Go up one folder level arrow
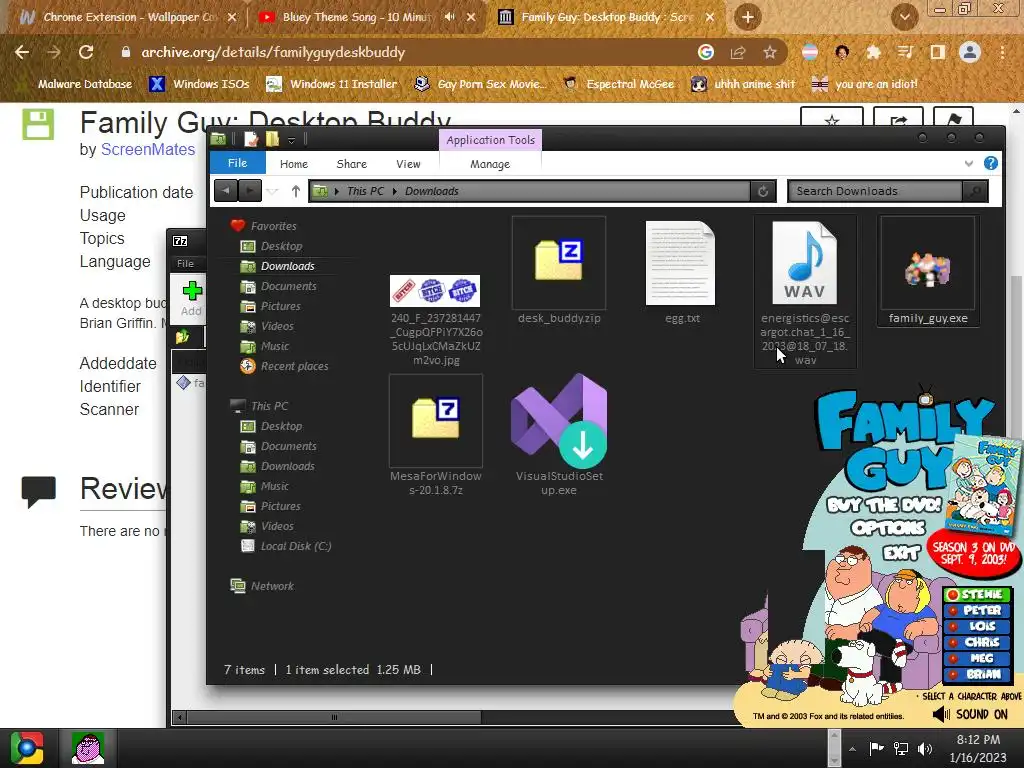Viewport: 1024px width, 768px height. [x=296, y=191]
